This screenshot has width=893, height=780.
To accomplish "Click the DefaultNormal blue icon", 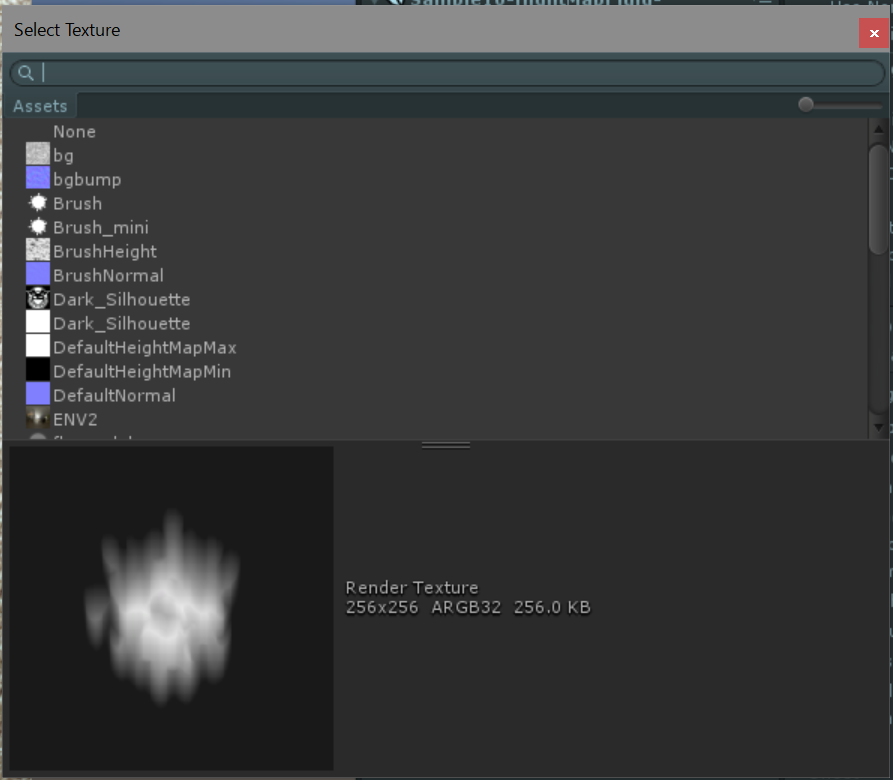I will tap(38, 394).
